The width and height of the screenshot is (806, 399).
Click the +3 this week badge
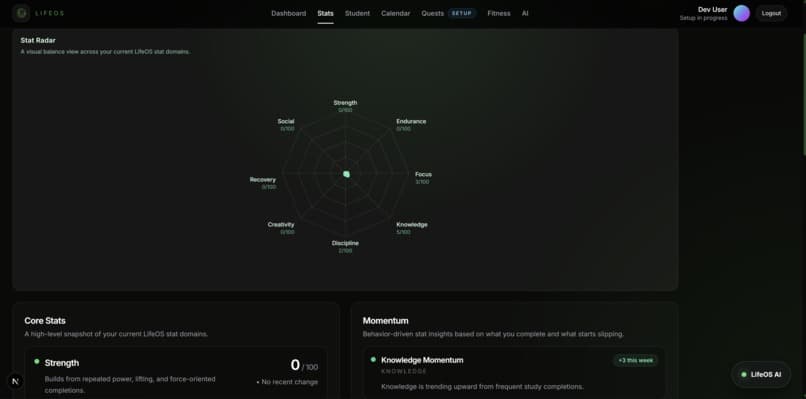tap(635, 360)
